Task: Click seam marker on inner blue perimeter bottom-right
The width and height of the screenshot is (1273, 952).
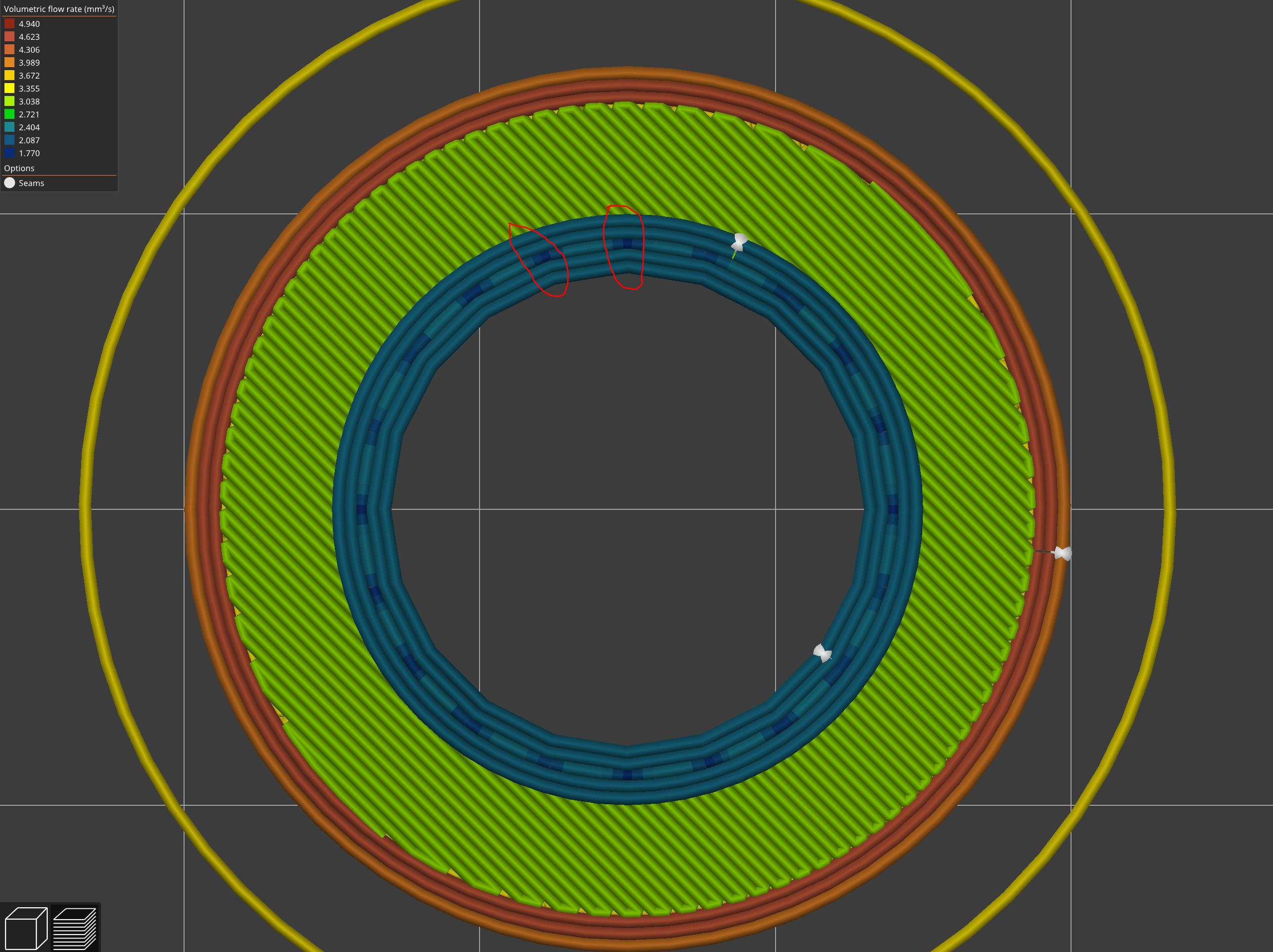Action: click(x=822, y=653)
